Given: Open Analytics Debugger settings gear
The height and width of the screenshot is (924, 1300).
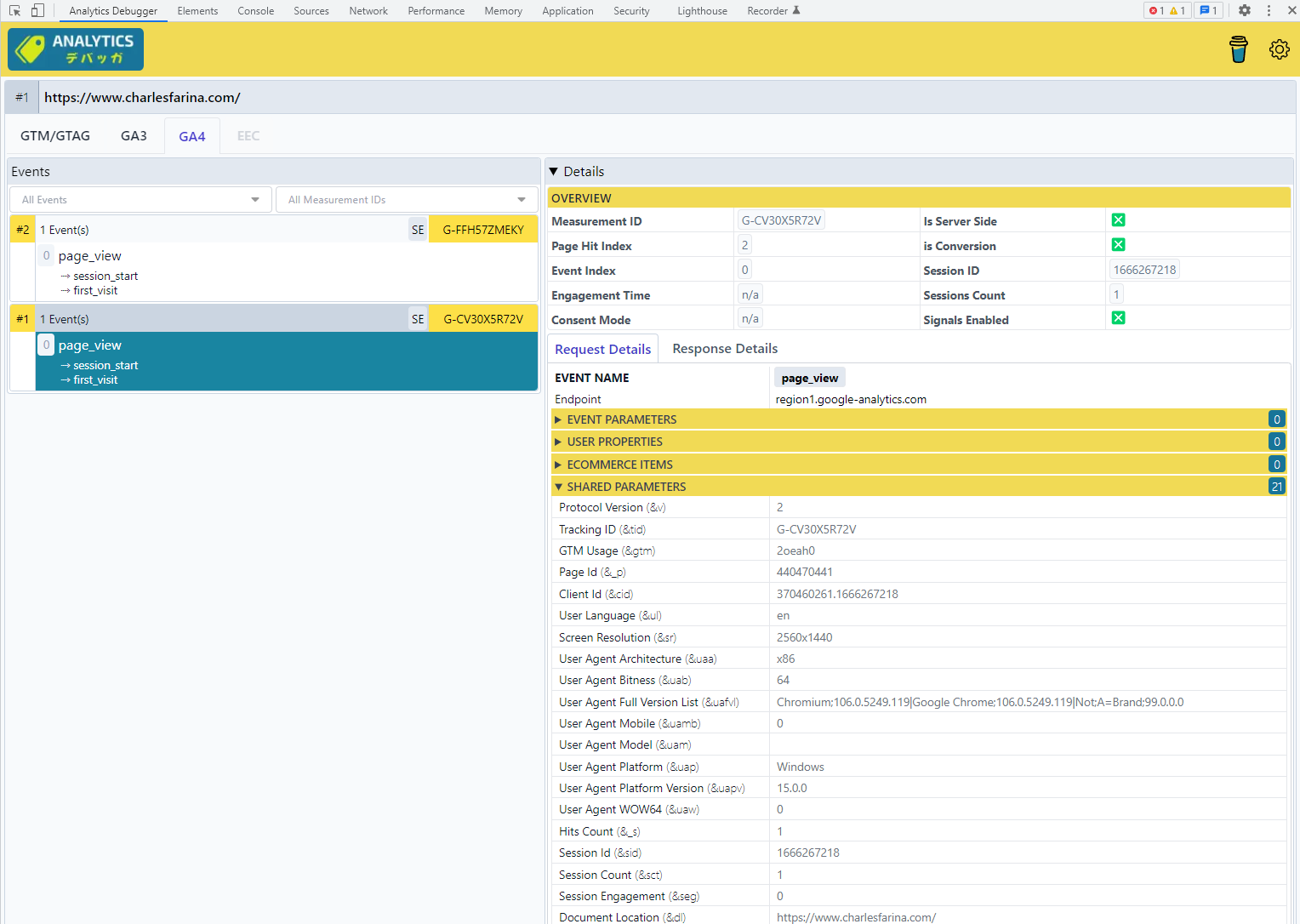Looking at the screenshot, I should pyautogui.click(x=1279, y=49).
